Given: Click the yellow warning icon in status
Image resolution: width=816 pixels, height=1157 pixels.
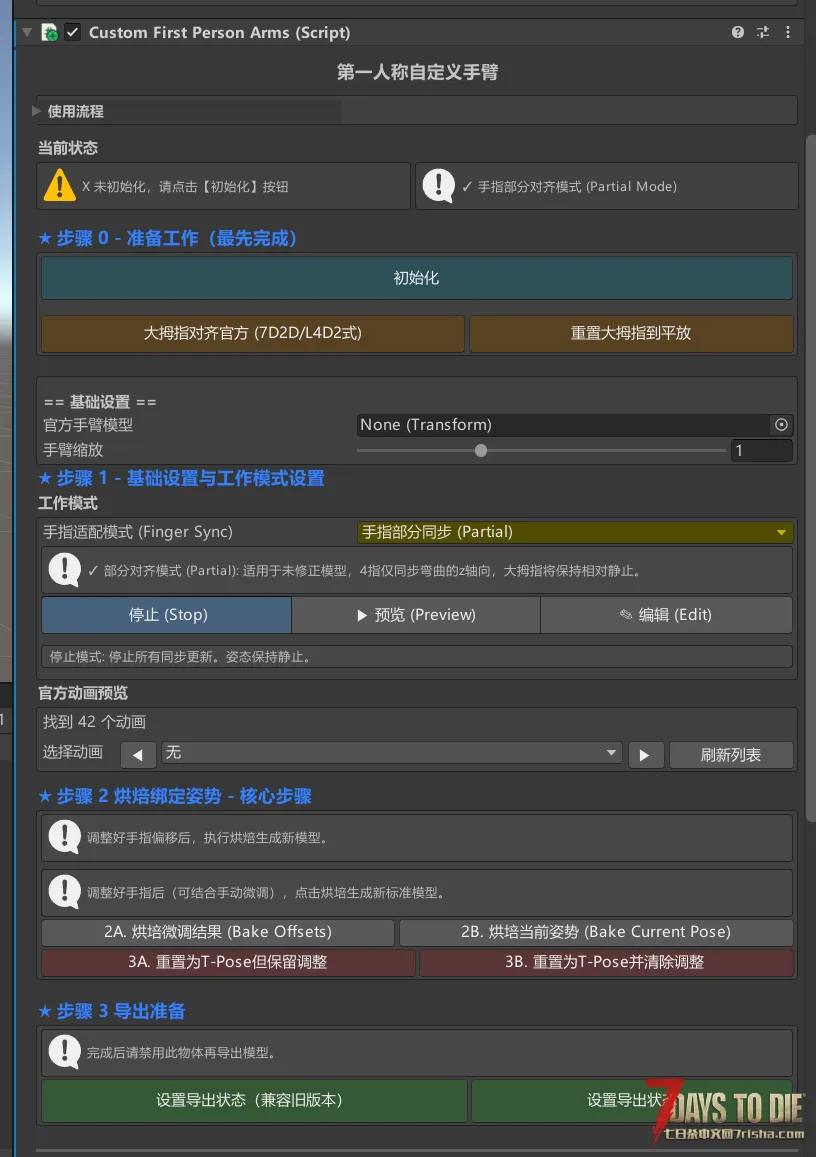Looking at the screenshot, I should point(60,185).
